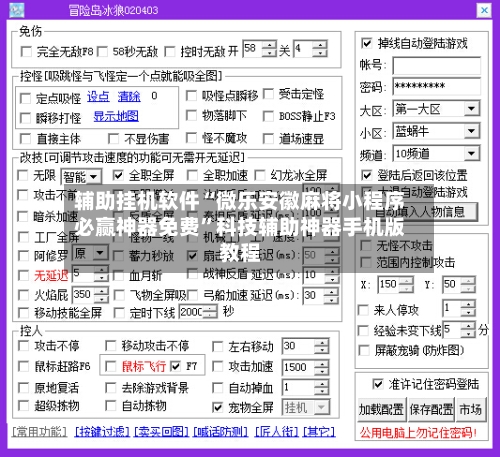Click the 保存配置 button
Screen dimensions: 500x457
pos(431,409)
